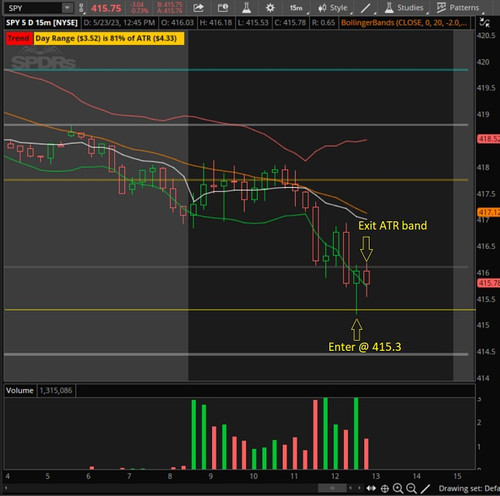The image size is (500, 496).
Task: Open the 15m timeframe selector
Action: pyautogui.click(x=296, y=8)
